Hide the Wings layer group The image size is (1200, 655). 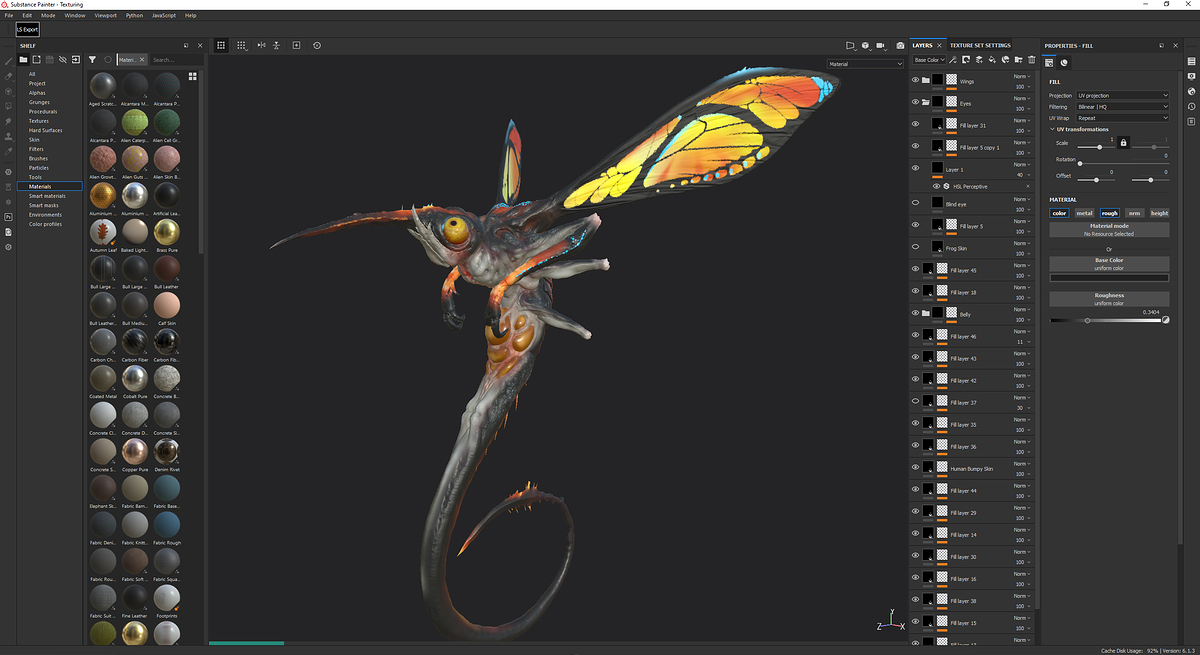pos(914,79)
